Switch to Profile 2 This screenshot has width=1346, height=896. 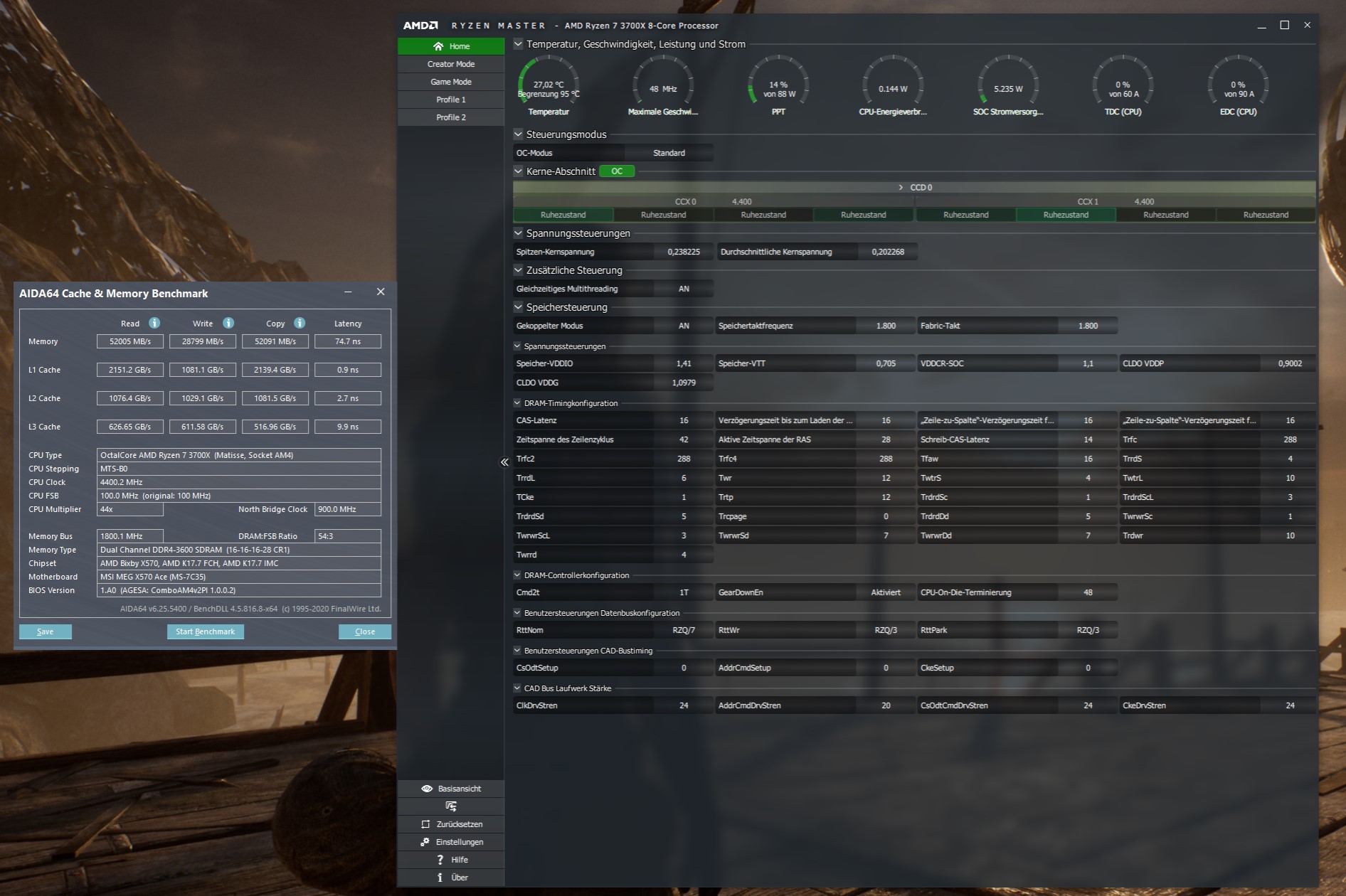tap(451, 117)
